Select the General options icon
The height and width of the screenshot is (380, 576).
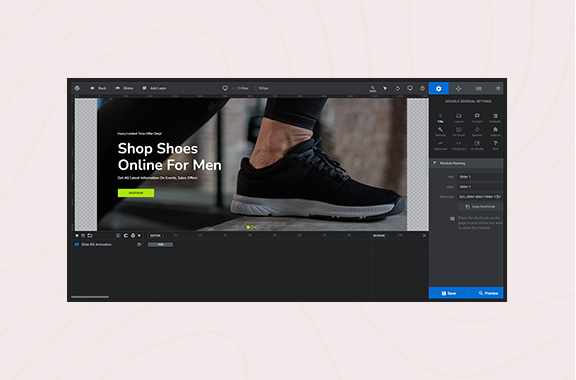[440, 132]
